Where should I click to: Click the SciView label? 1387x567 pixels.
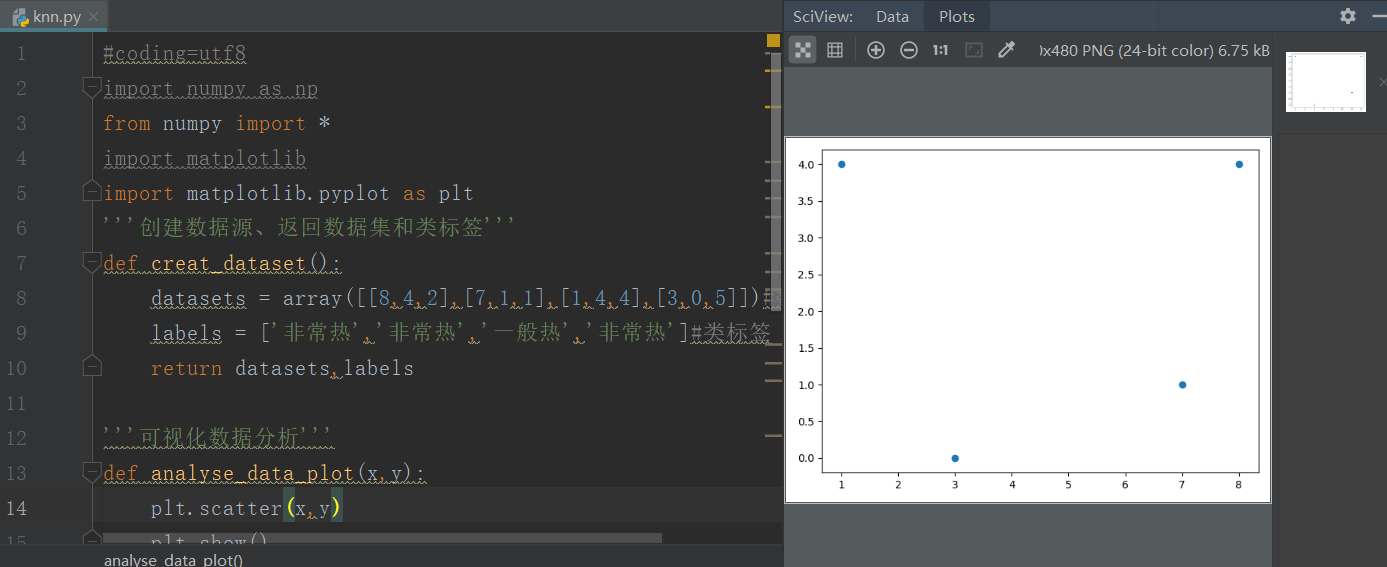click(x=823, y=16)
